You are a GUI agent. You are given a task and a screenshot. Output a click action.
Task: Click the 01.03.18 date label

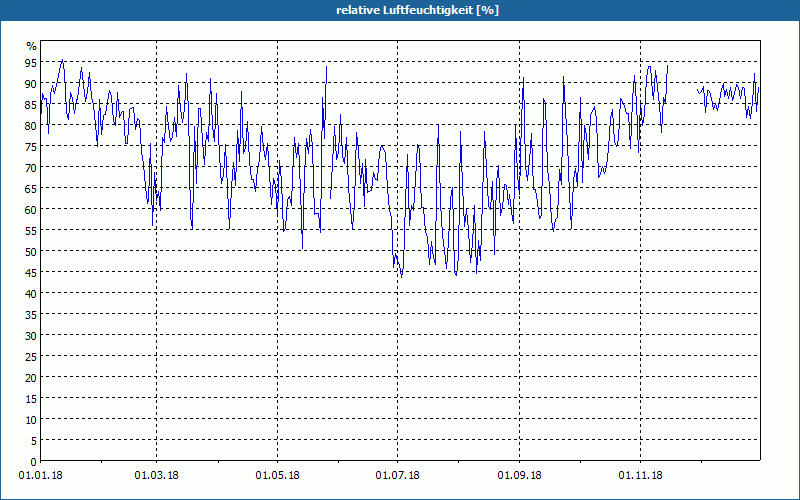(x=157, y=476)
